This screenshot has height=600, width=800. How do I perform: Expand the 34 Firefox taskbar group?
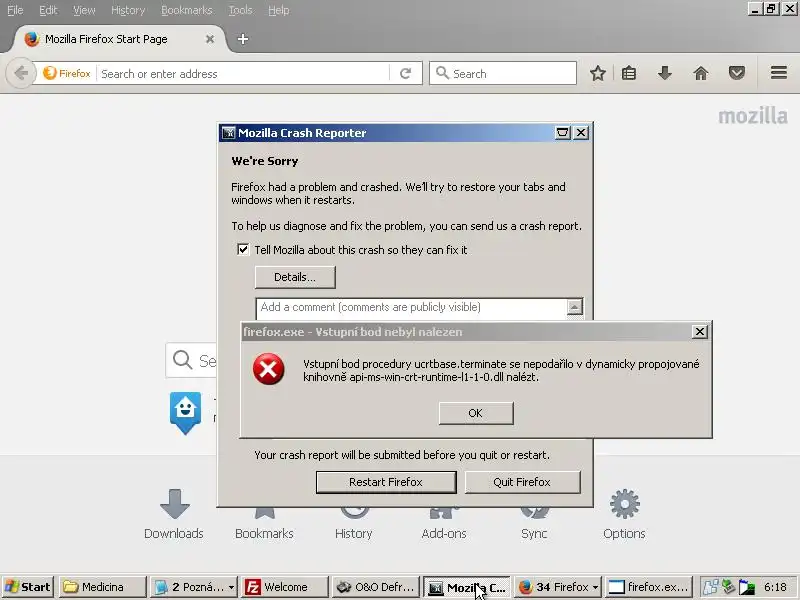558,587
